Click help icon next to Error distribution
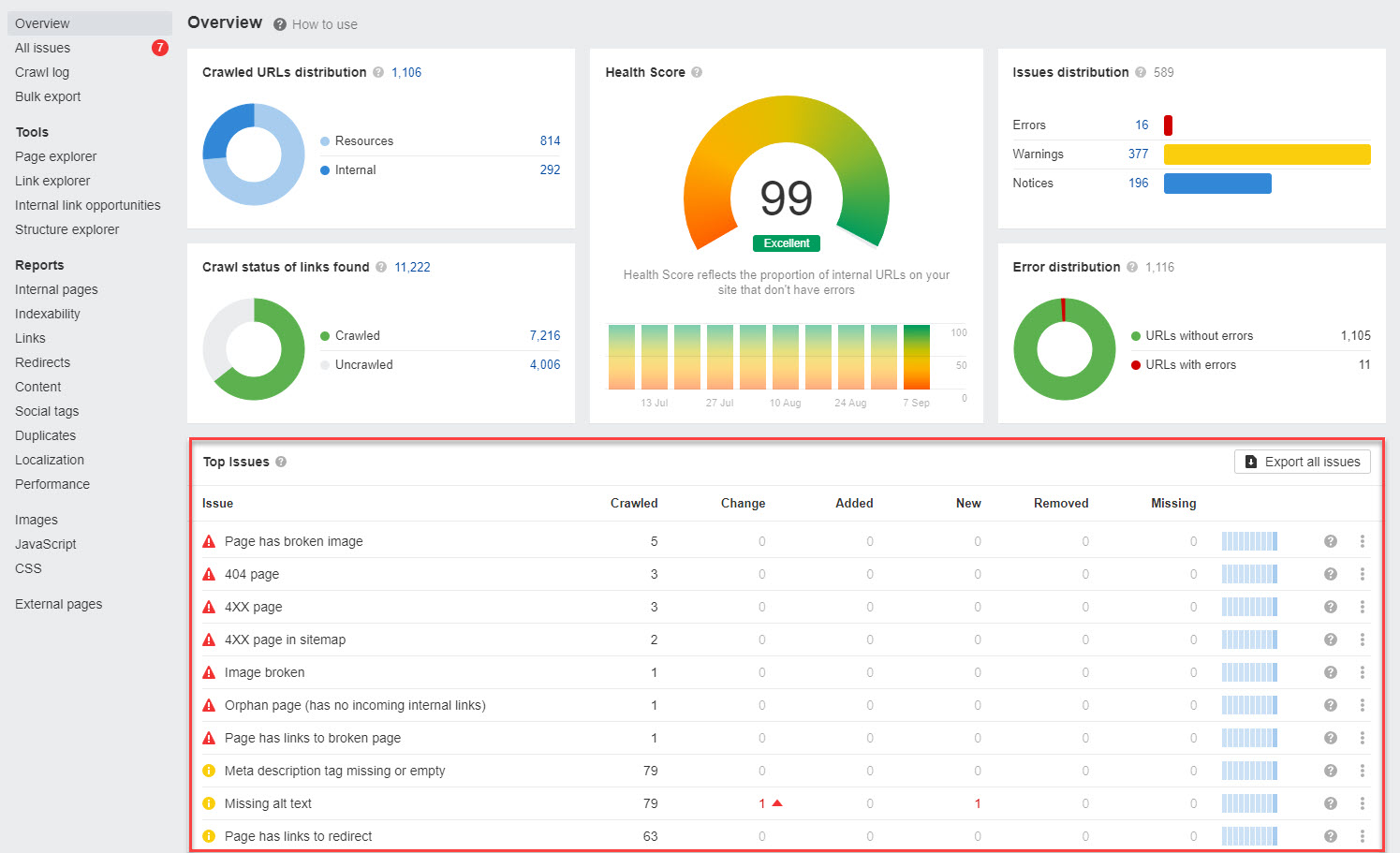Screen dimensions: 1400x853 (1132, 267)
